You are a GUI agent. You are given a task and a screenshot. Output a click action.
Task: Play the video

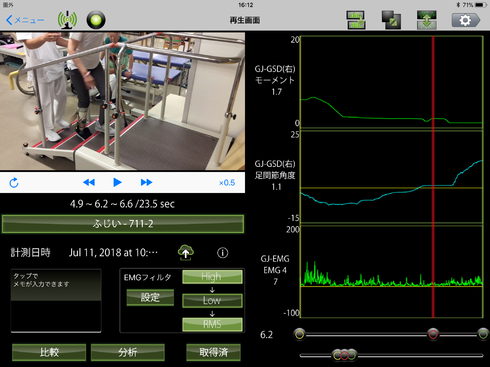(117, 182)
